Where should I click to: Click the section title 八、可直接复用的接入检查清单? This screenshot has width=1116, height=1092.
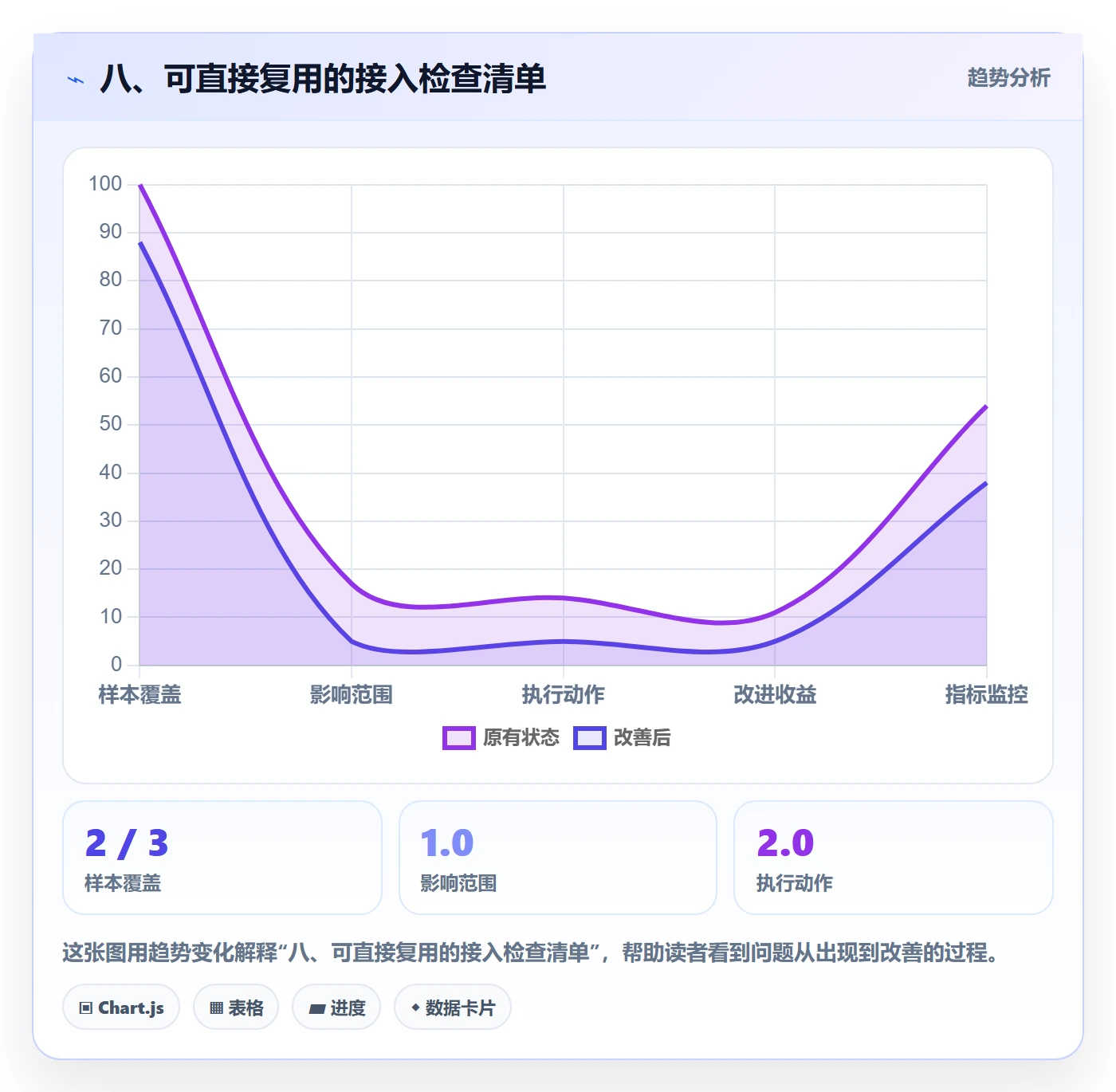323,79
